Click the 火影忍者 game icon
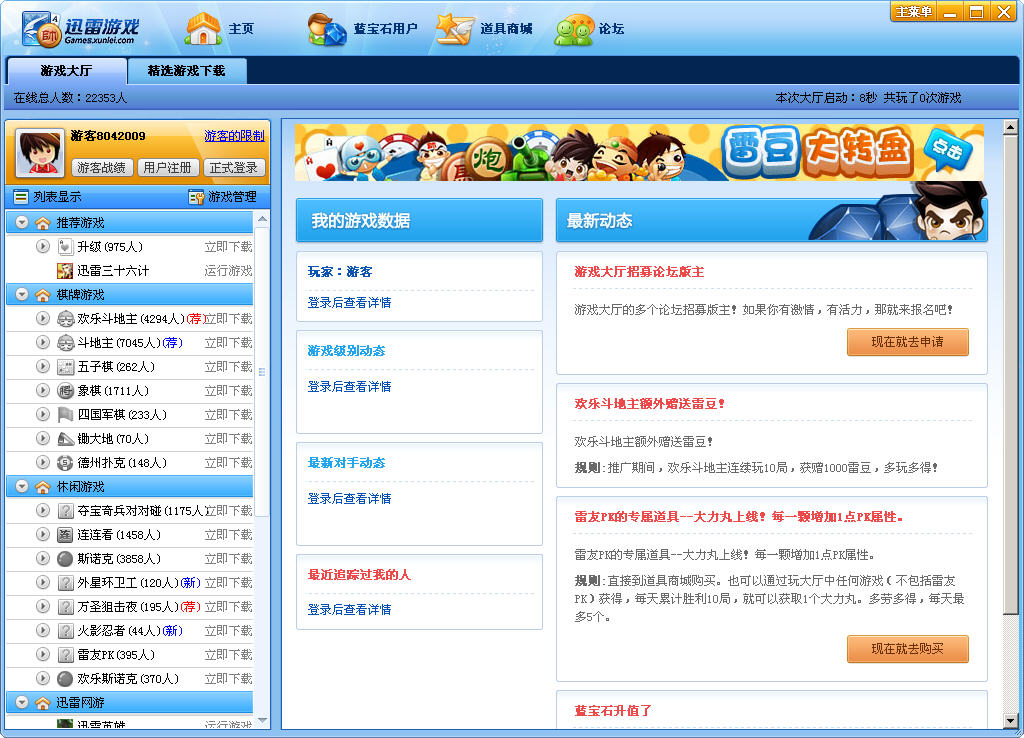The height and width of the screenshot is (738, 1024). click(65, 631)
